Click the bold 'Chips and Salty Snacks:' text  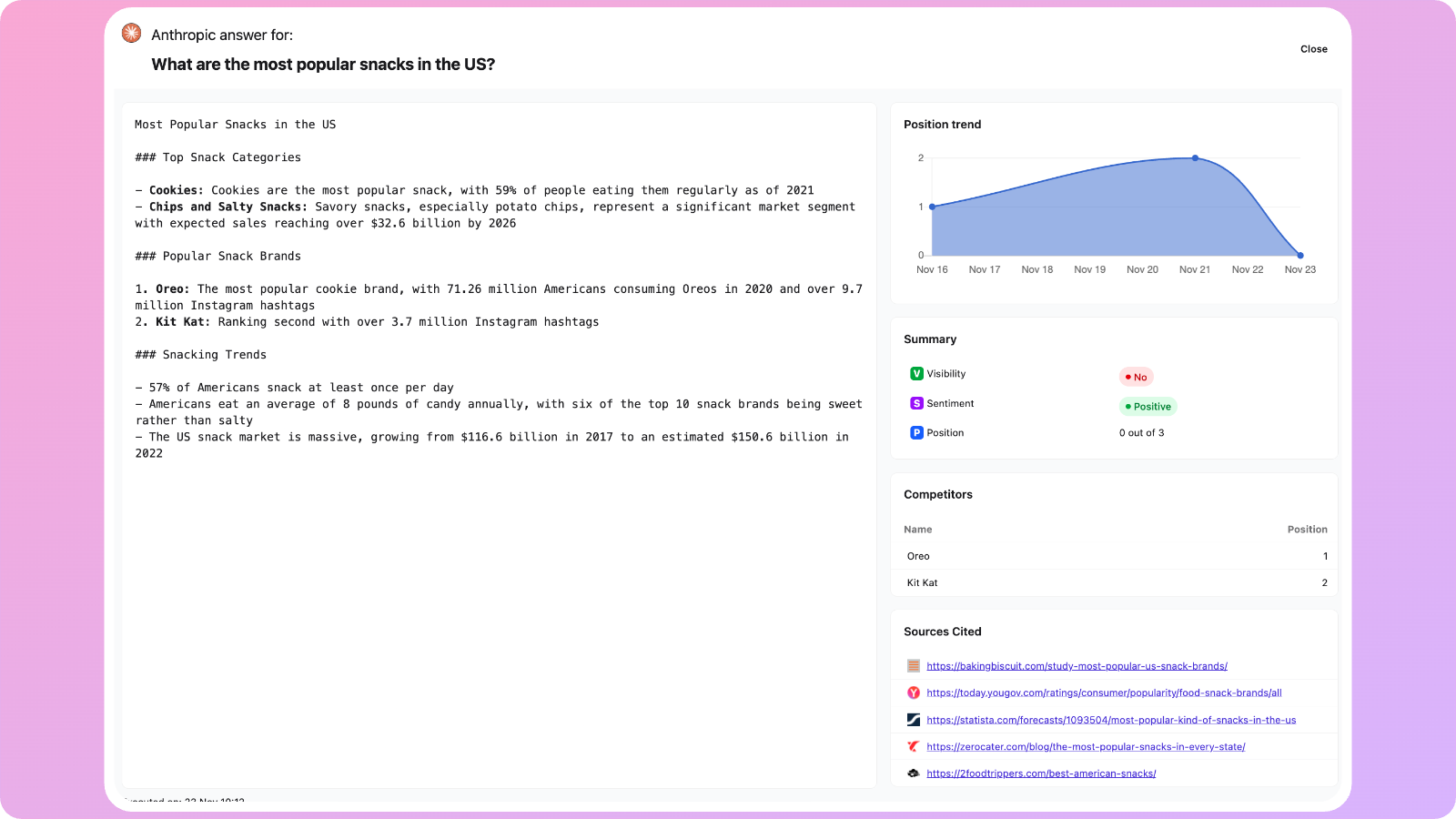[x=228, y=207]
